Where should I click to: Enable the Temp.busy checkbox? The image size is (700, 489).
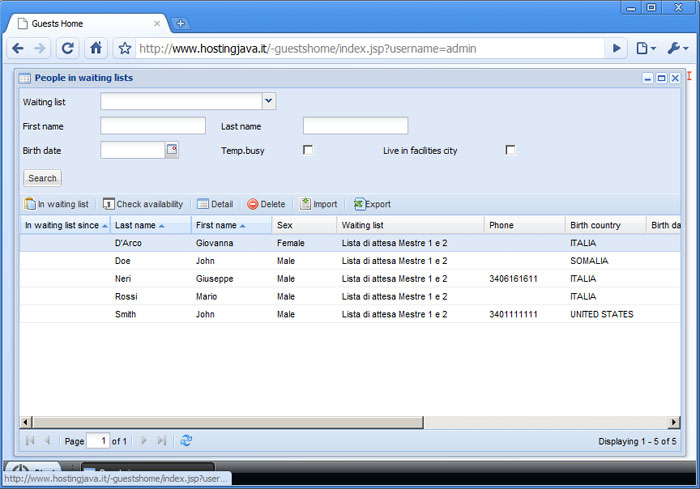pyautogui.click(x=308, y=150)
